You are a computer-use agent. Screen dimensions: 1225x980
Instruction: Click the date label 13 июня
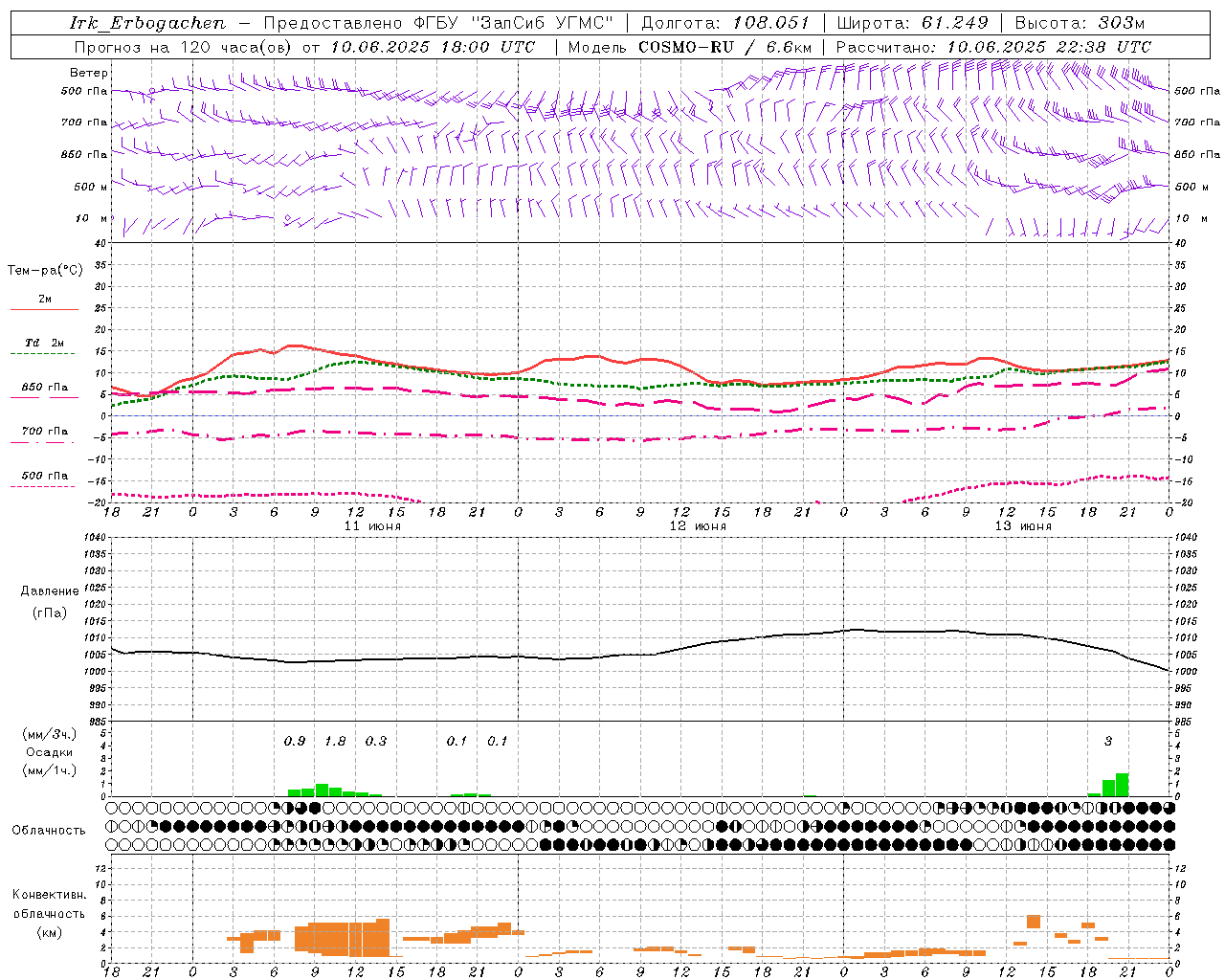pos(1023,526)
